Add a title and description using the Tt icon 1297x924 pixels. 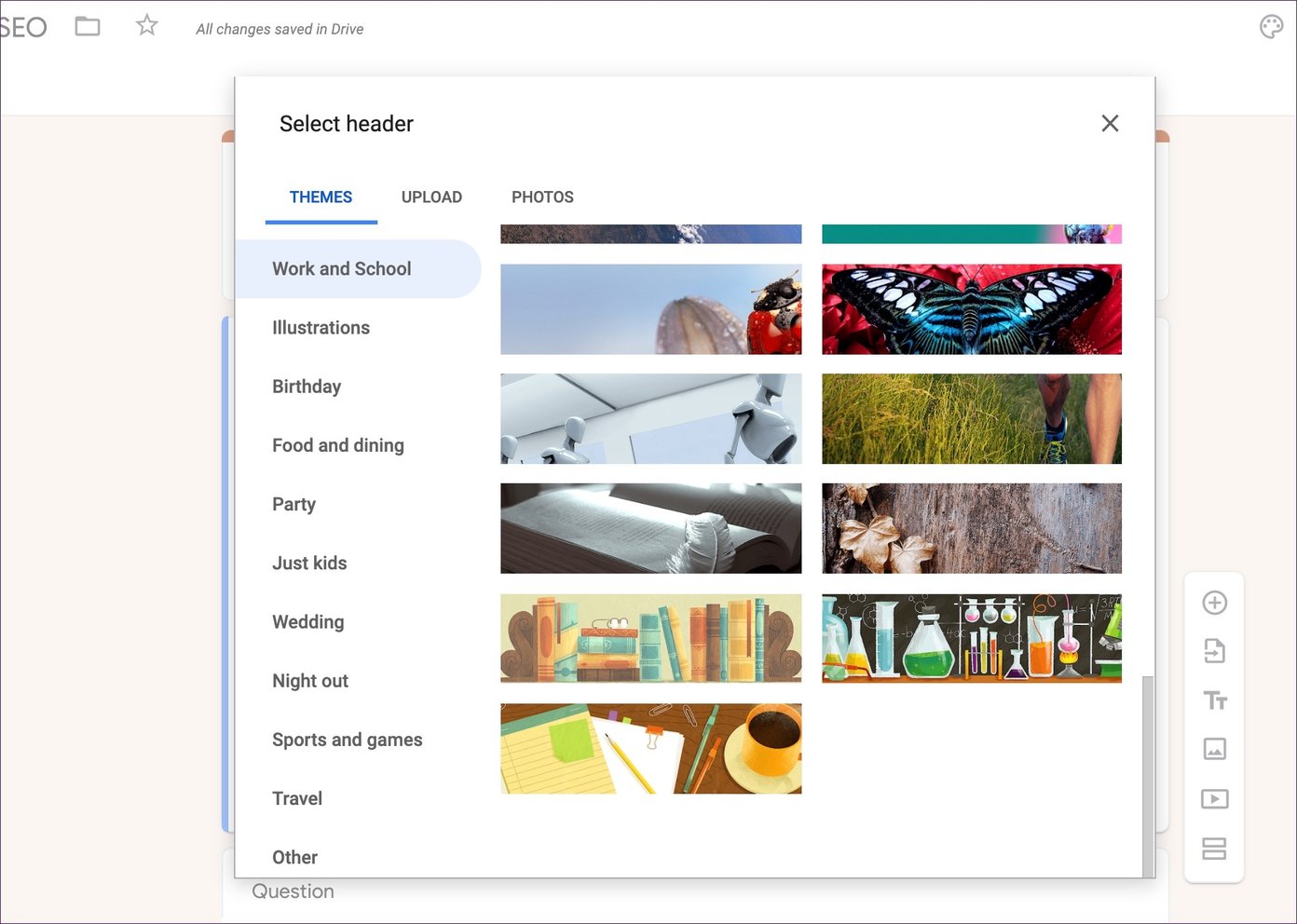[1214, 700]
